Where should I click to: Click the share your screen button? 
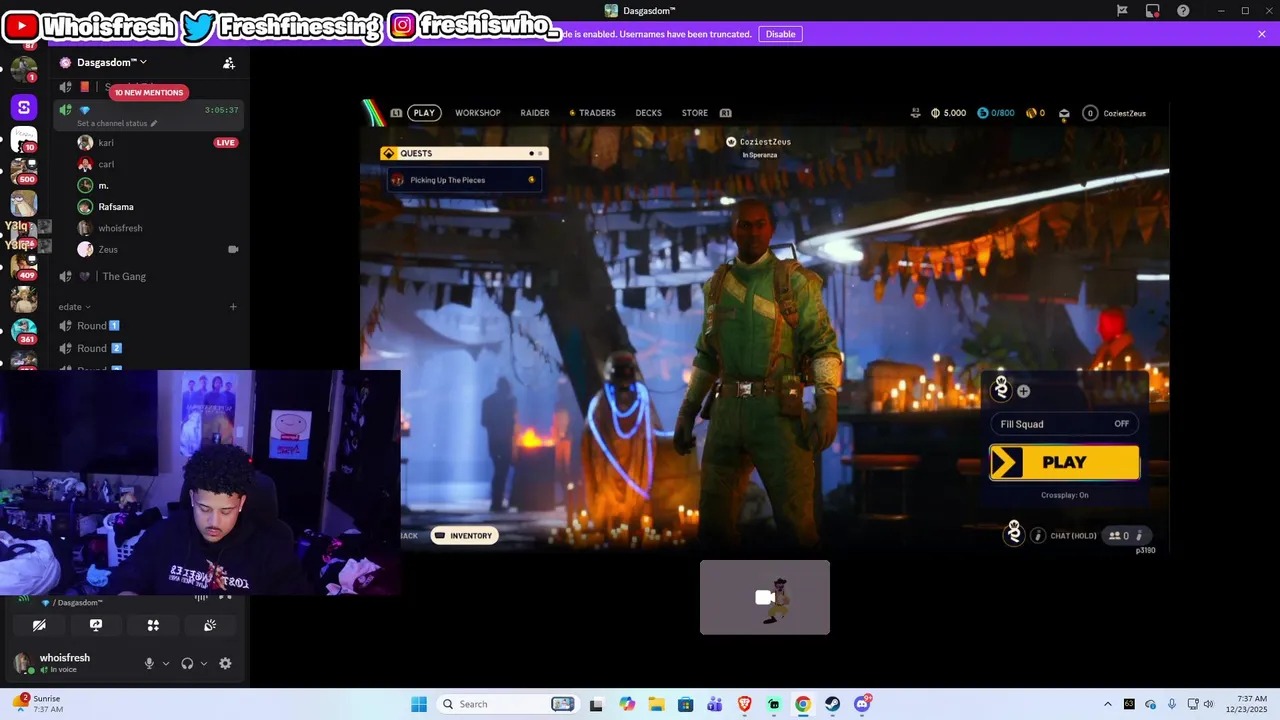[96, 625]
